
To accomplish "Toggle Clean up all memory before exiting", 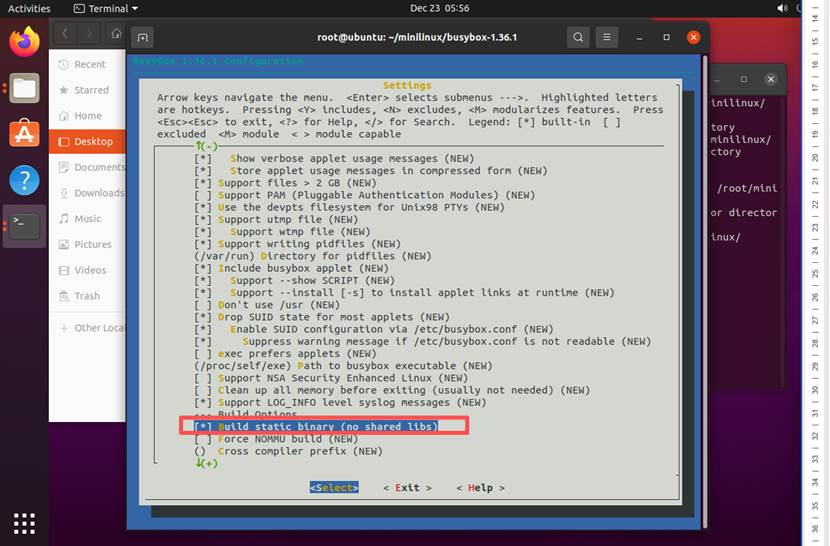I will point(392,390).
